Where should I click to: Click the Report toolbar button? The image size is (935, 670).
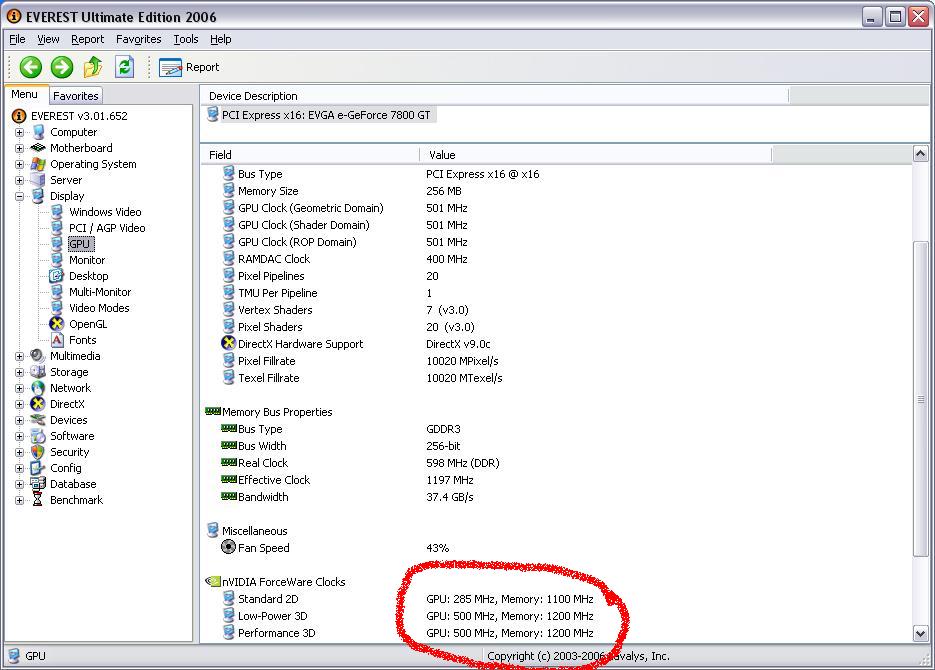[190, 67]
